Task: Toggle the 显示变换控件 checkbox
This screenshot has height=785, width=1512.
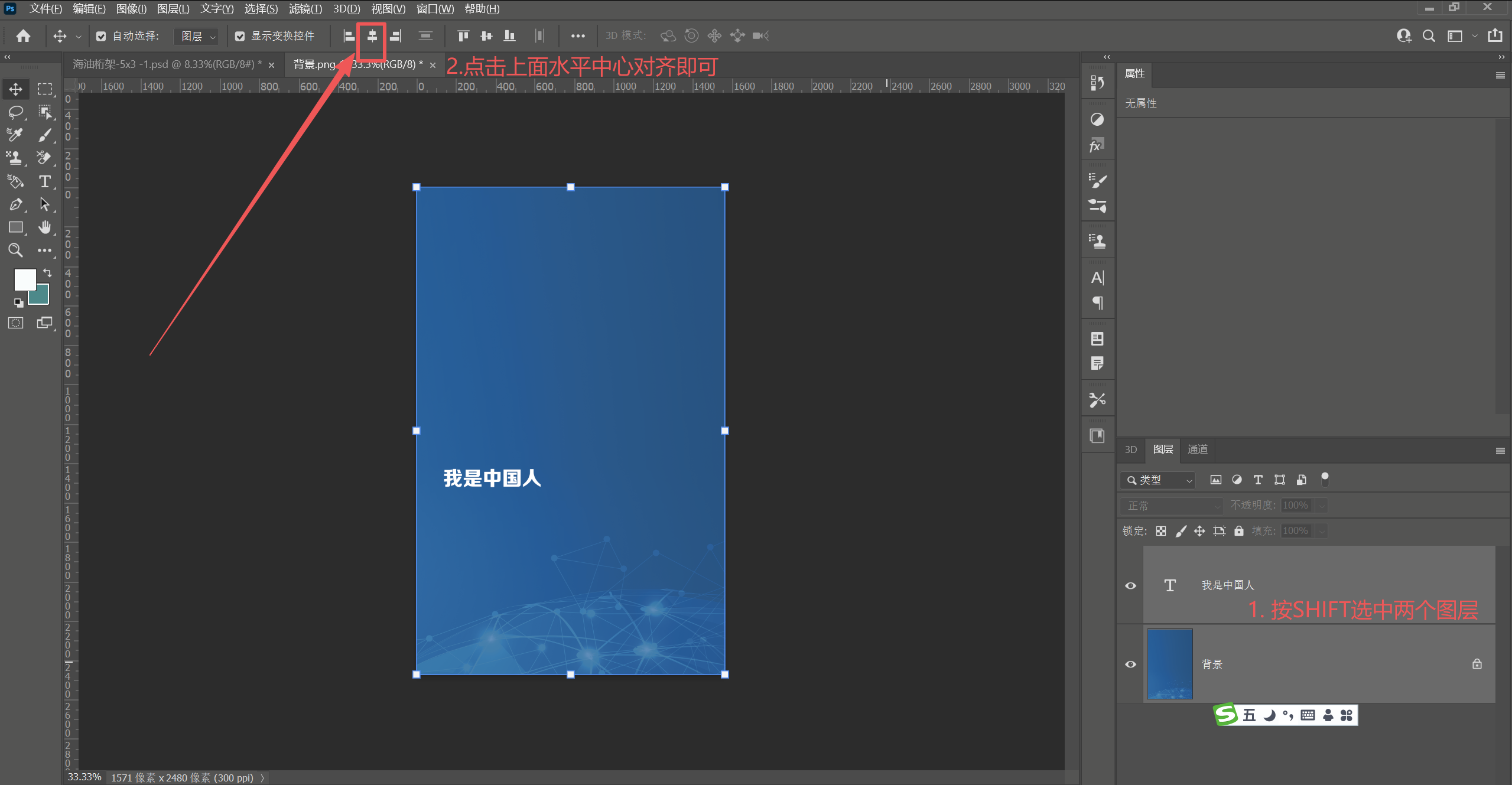Action: (x=240, y=37)
